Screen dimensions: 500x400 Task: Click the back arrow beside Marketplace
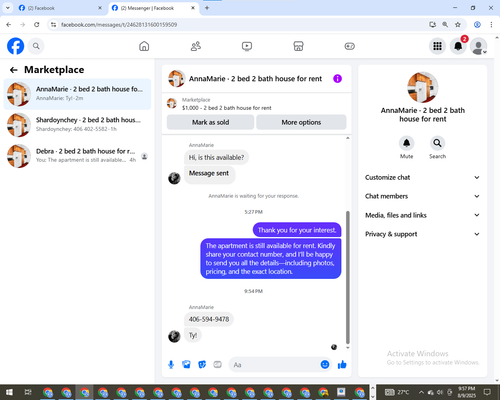[x=14, y=70]
